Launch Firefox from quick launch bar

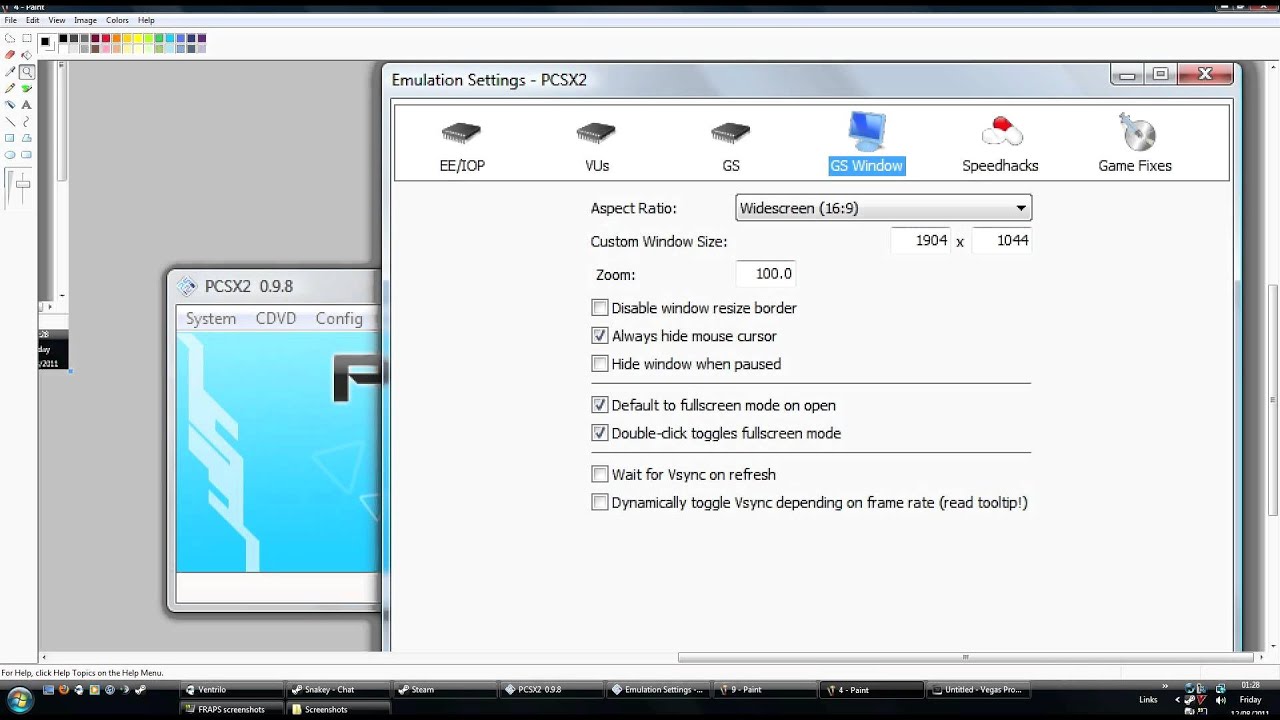point(63,690)
